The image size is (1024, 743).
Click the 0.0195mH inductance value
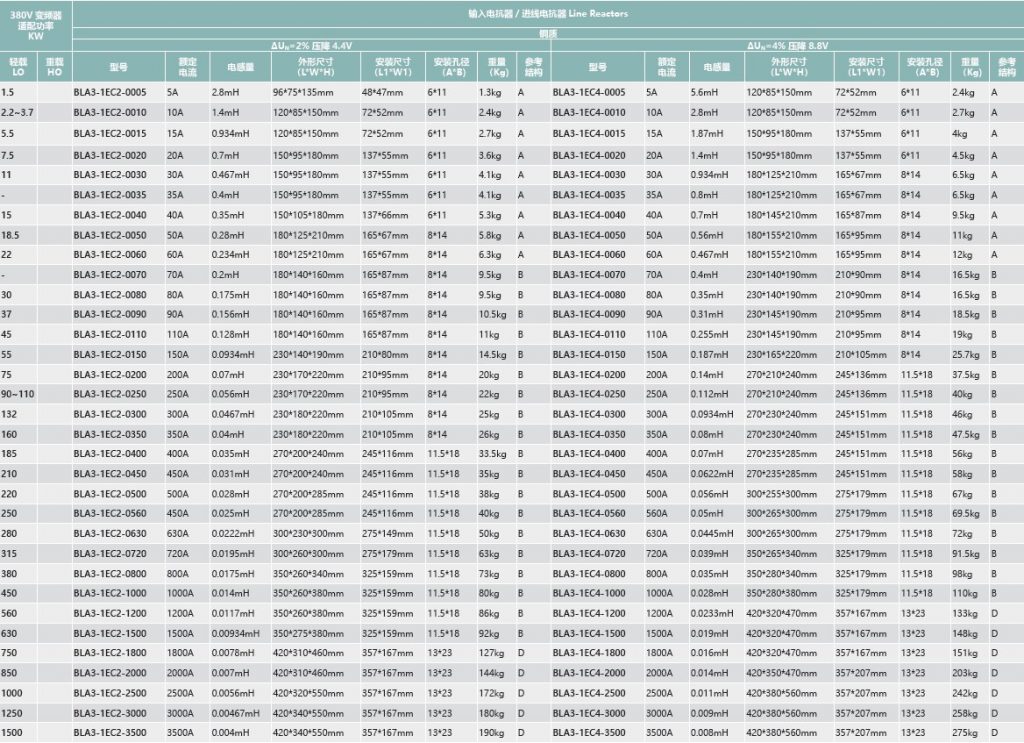click(232, 554)
